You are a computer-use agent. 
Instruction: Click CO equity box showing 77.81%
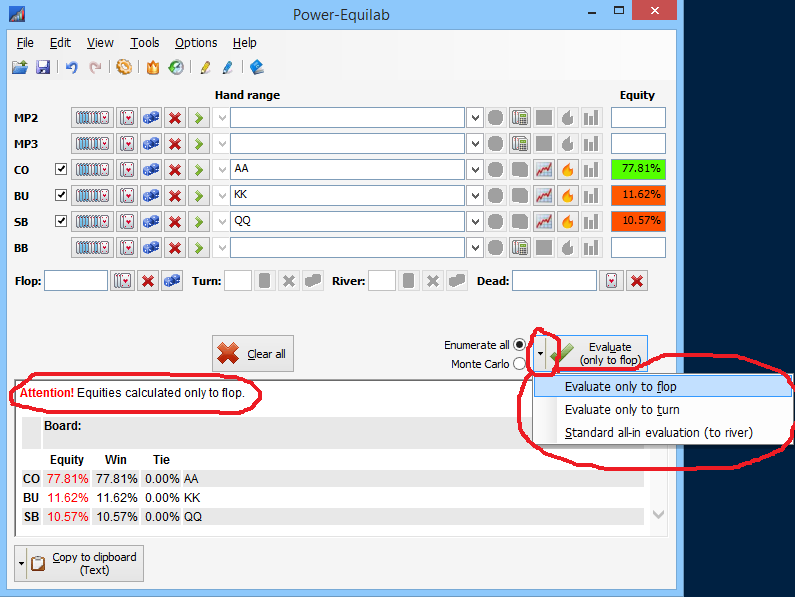click(x=638, y=169)
